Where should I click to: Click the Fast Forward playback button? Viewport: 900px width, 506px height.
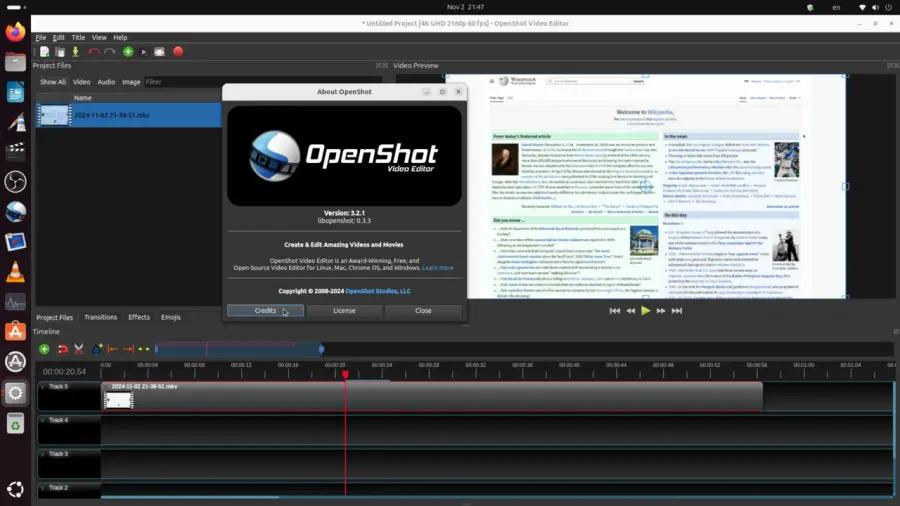click(x=661, y=310)
